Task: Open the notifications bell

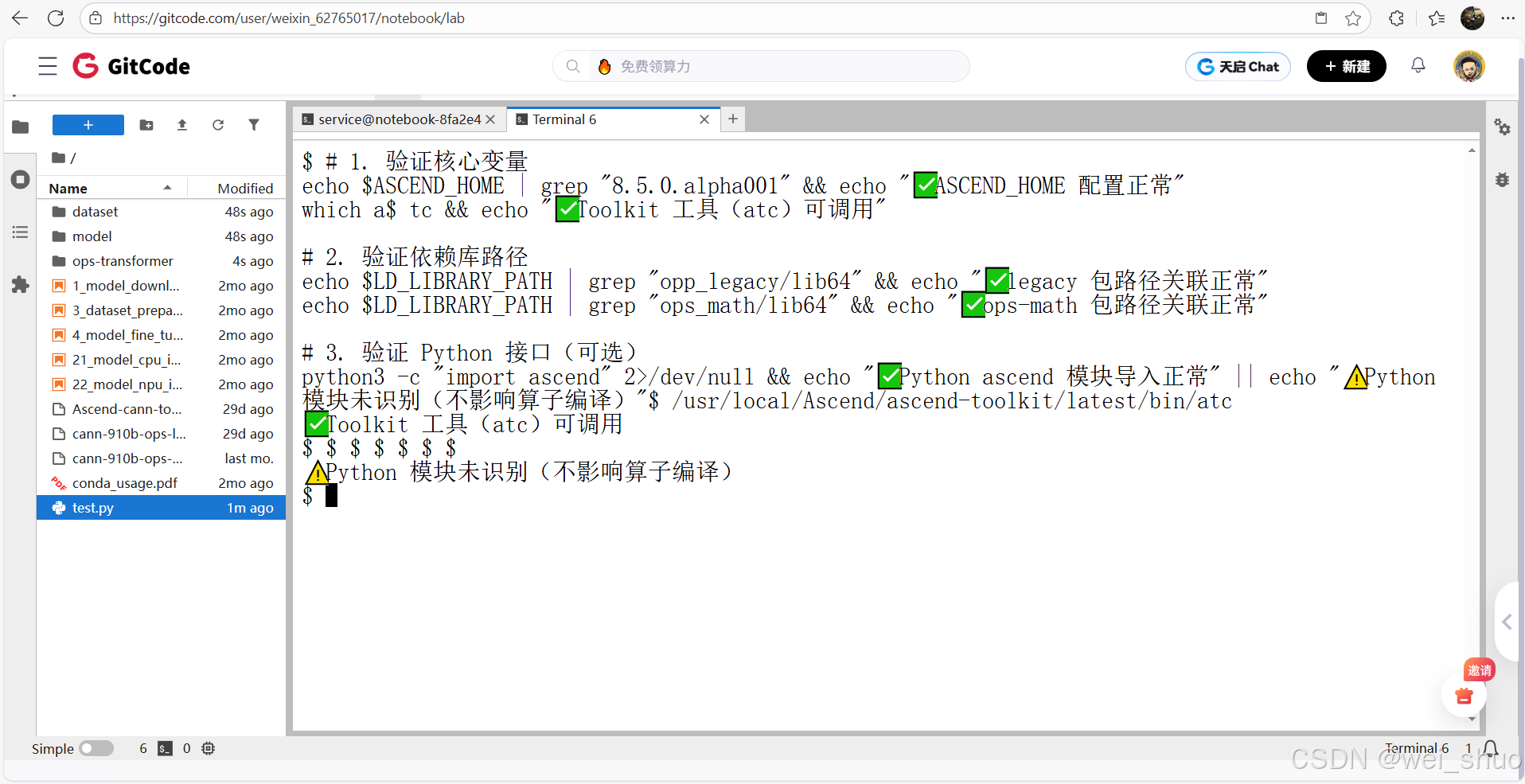Action: [1418, 65]
